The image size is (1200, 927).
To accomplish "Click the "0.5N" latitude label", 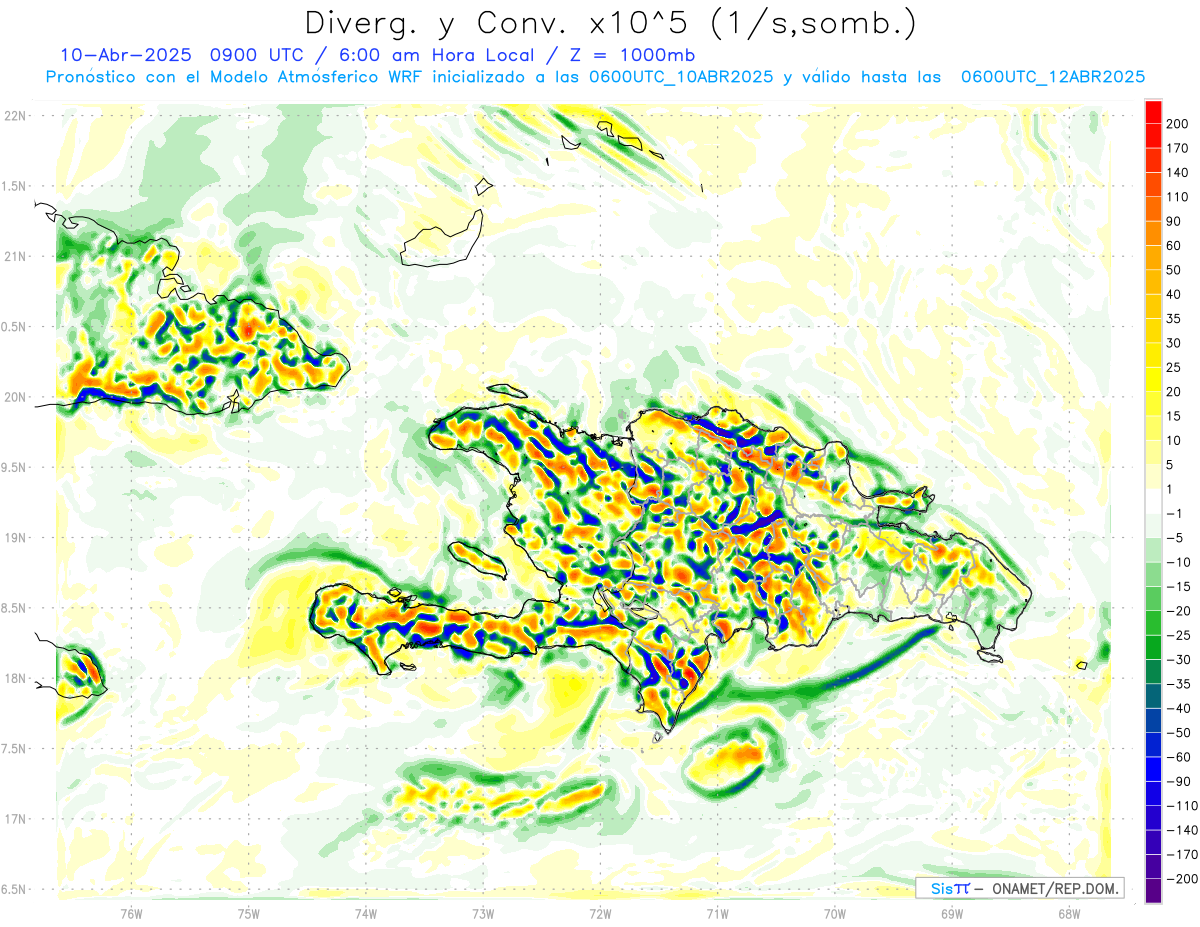I will (x=14, y=327).
